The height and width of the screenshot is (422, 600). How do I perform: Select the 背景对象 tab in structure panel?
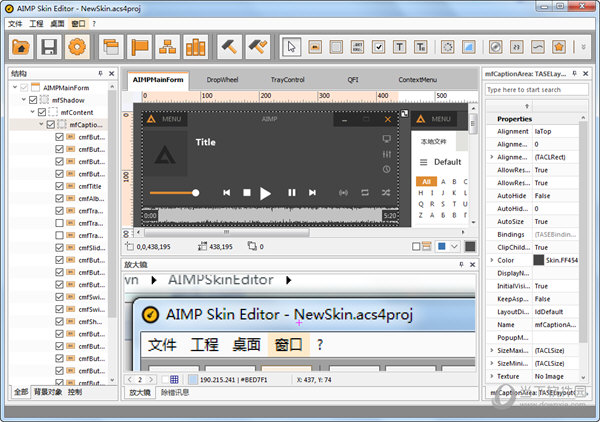(x=48, y=392)
